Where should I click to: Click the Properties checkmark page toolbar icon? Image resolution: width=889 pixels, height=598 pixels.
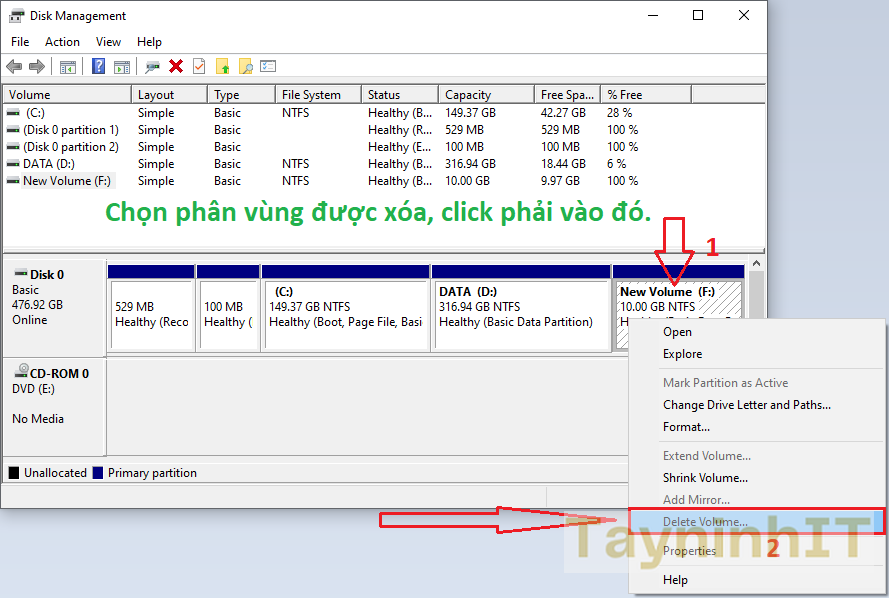click(199, 67)
